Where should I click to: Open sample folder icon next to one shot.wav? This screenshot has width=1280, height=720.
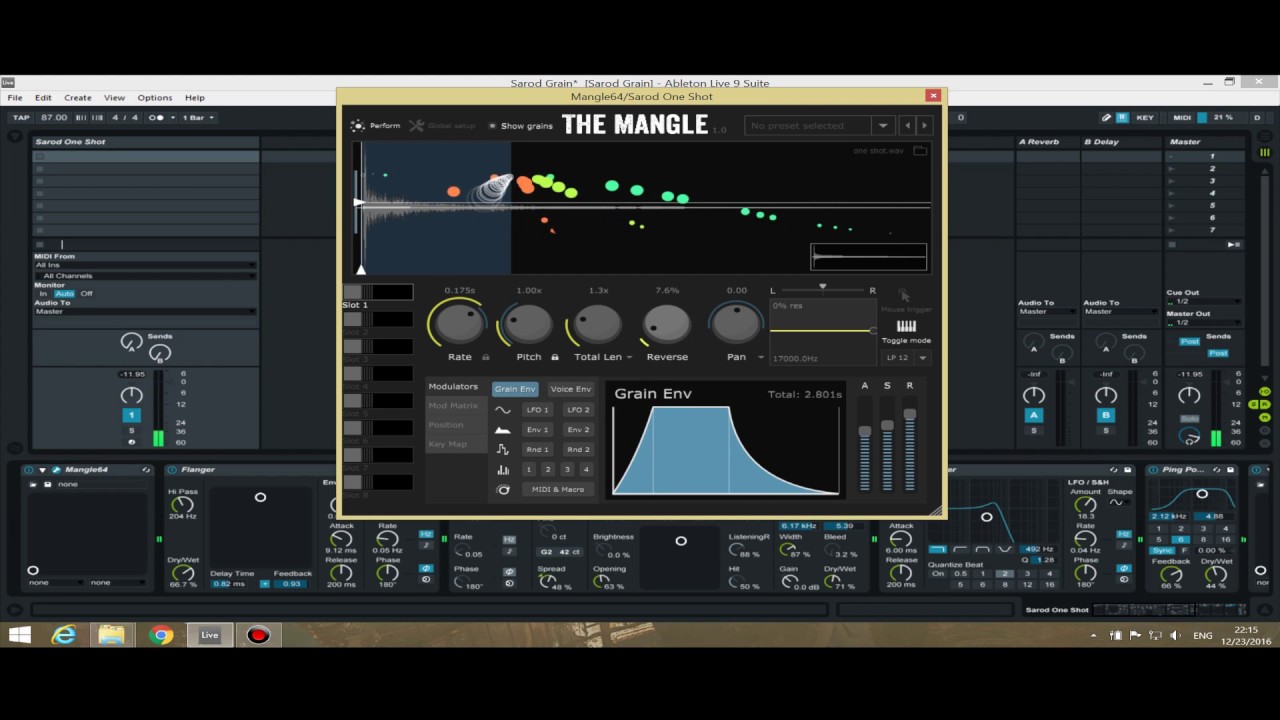click(920, 151)
